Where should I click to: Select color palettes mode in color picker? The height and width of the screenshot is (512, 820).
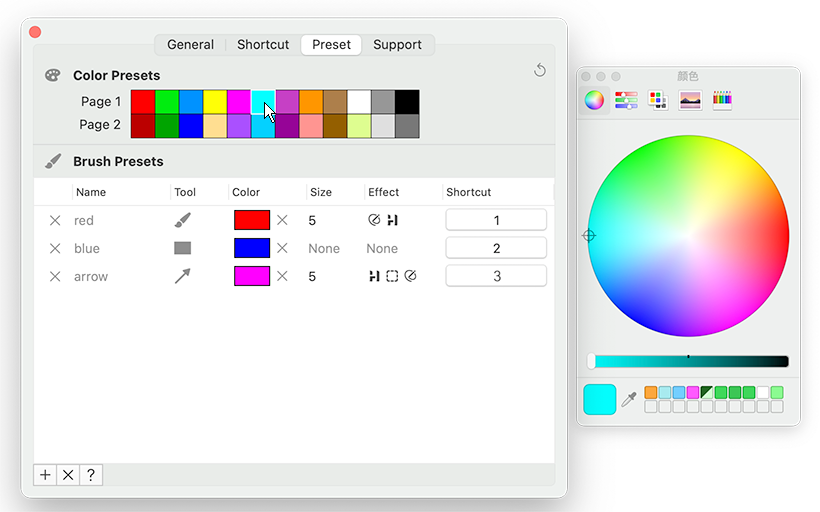(x=658, y=100)
